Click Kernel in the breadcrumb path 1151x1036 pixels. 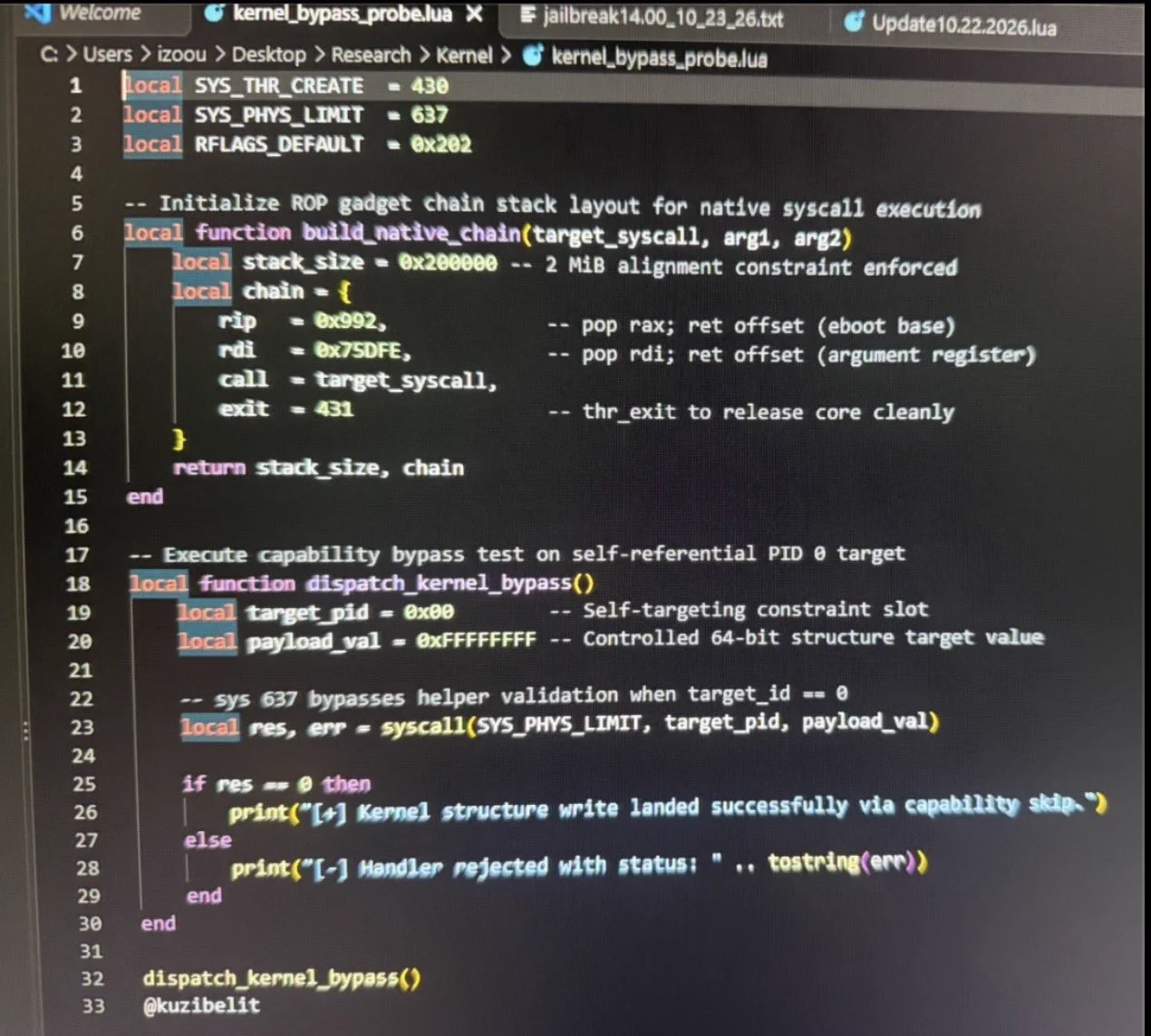(x=464, y=56)
